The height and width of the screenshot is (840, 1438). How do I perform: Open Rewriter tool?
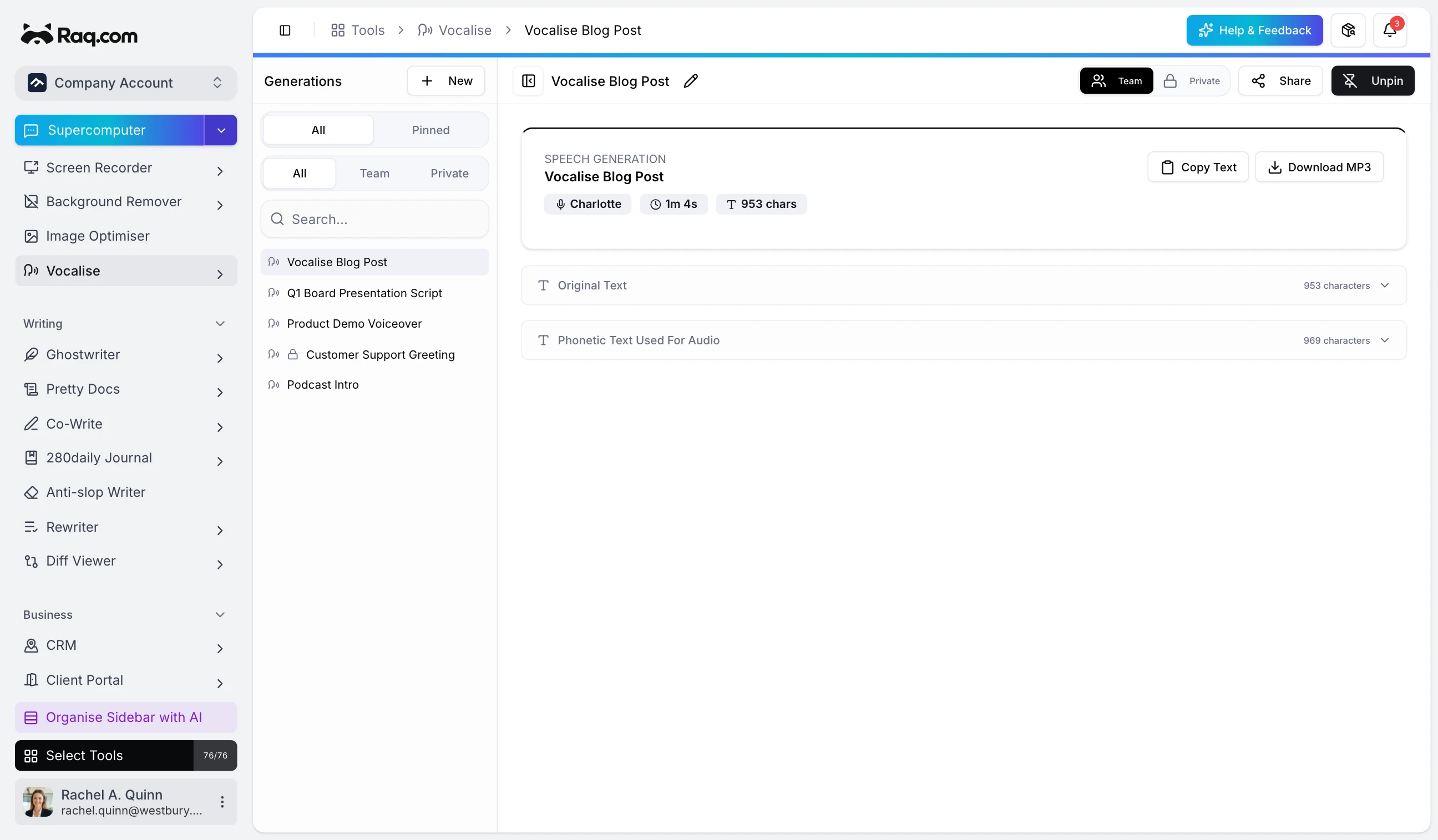point(125,527)
